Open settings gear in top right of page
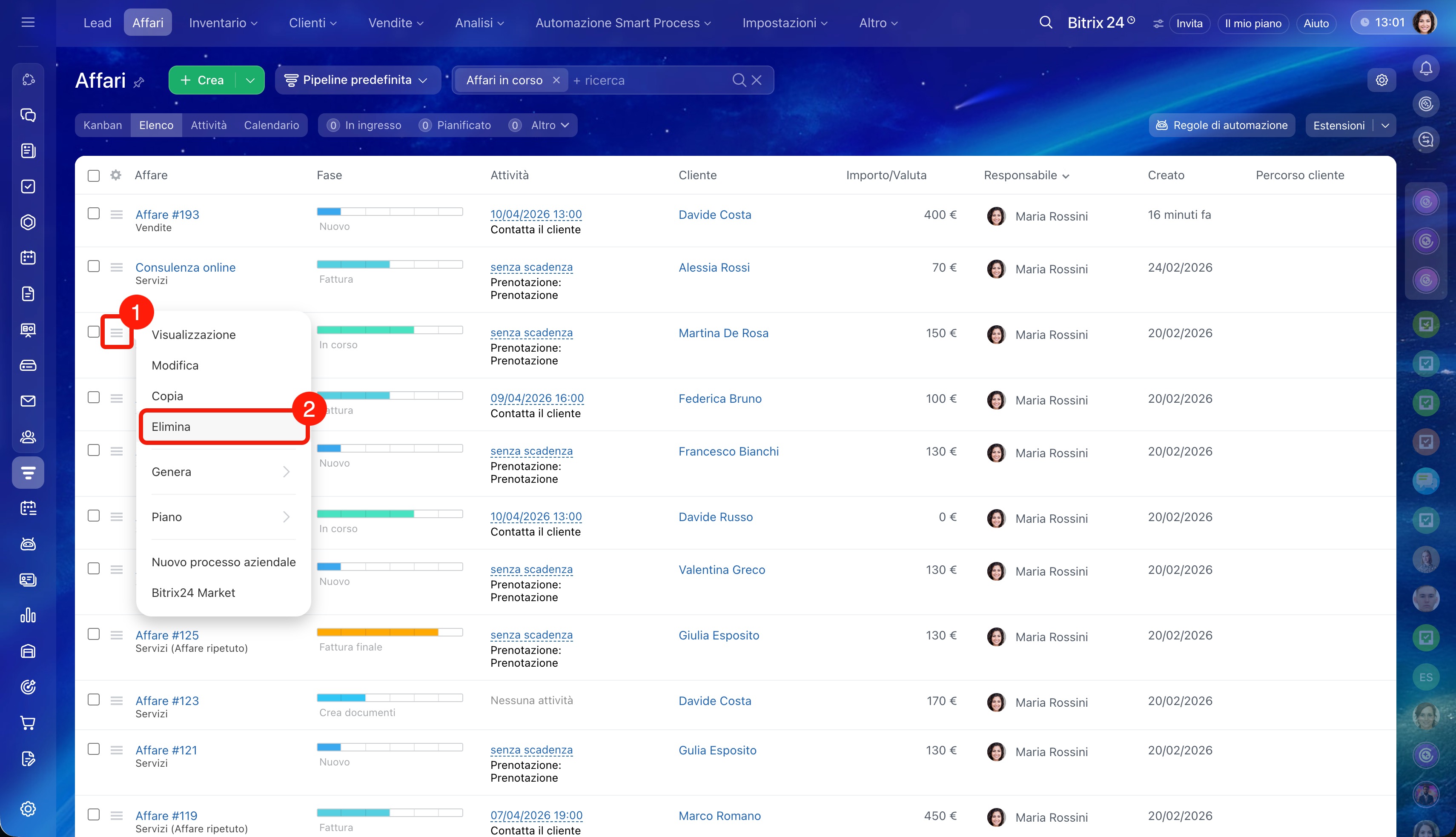The height and width of the screenshot is (837, 1456). tap(1381, 80)
